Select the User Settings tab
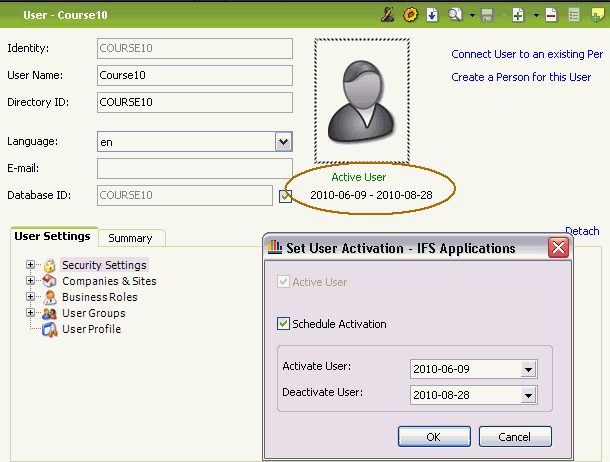This screenshot has height=462, width=610. [x=51, y=237]
